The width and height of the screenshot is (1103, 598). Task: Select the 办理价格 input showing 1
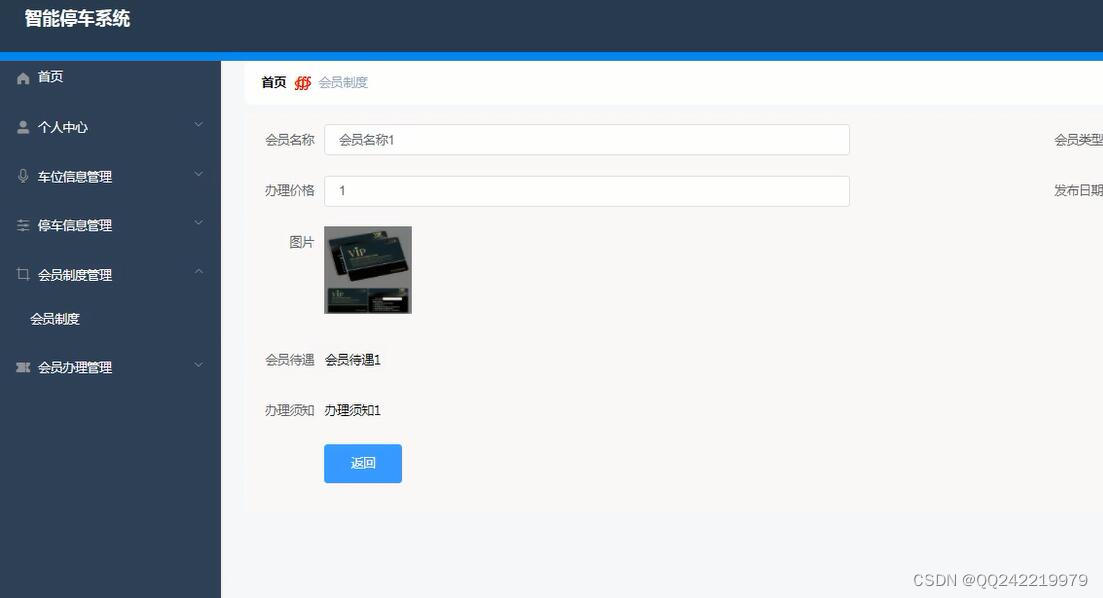click(x=587, y=190)
